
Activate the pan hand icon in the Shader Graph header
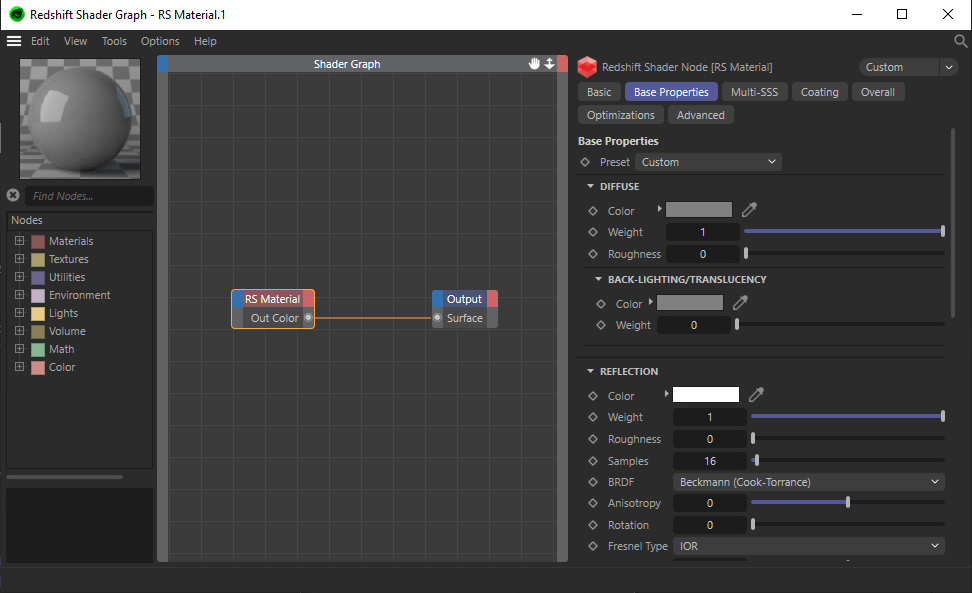pyautogui.click(x=534, y=63)
